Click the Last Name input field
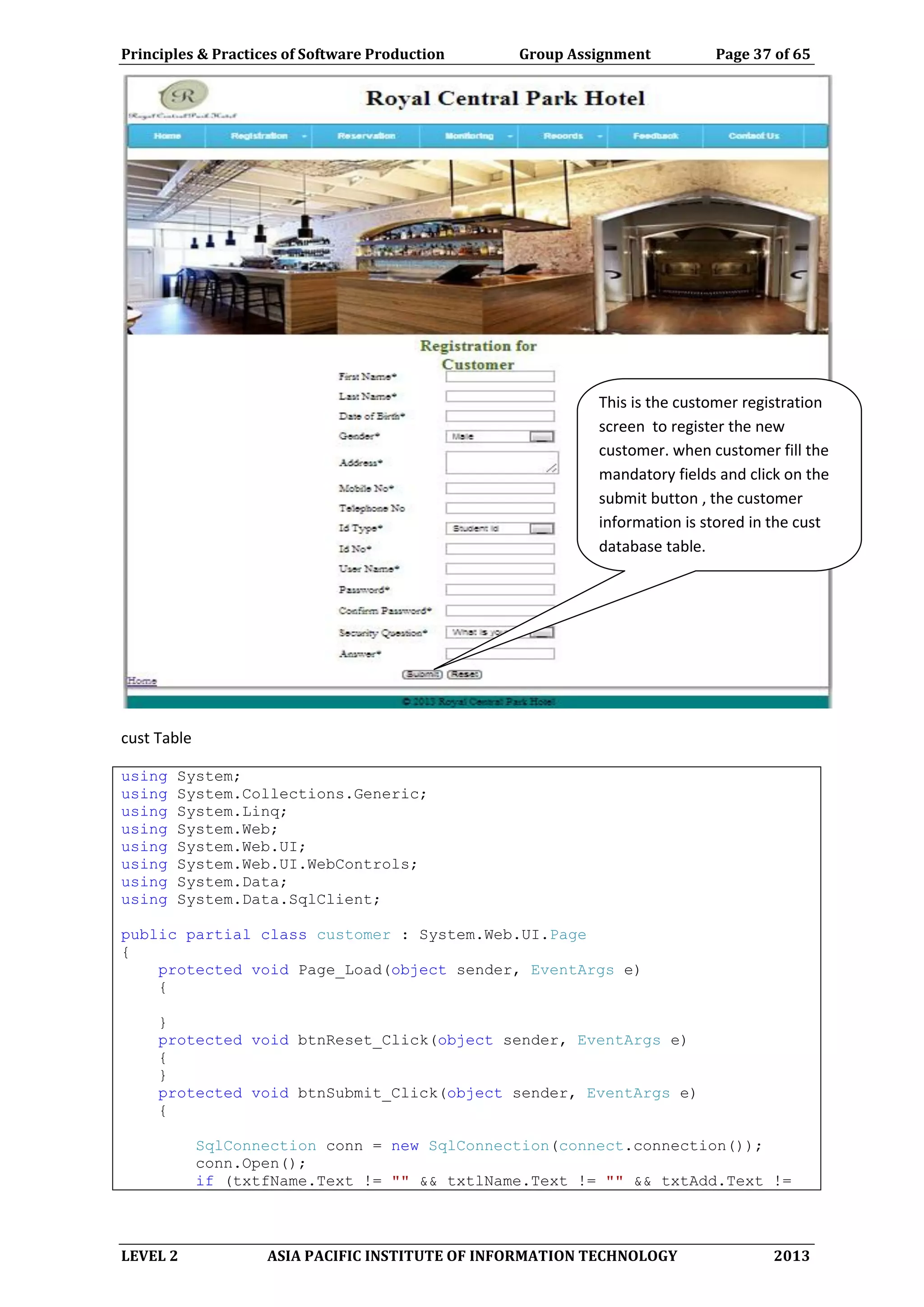 click(x=499, y=396)
